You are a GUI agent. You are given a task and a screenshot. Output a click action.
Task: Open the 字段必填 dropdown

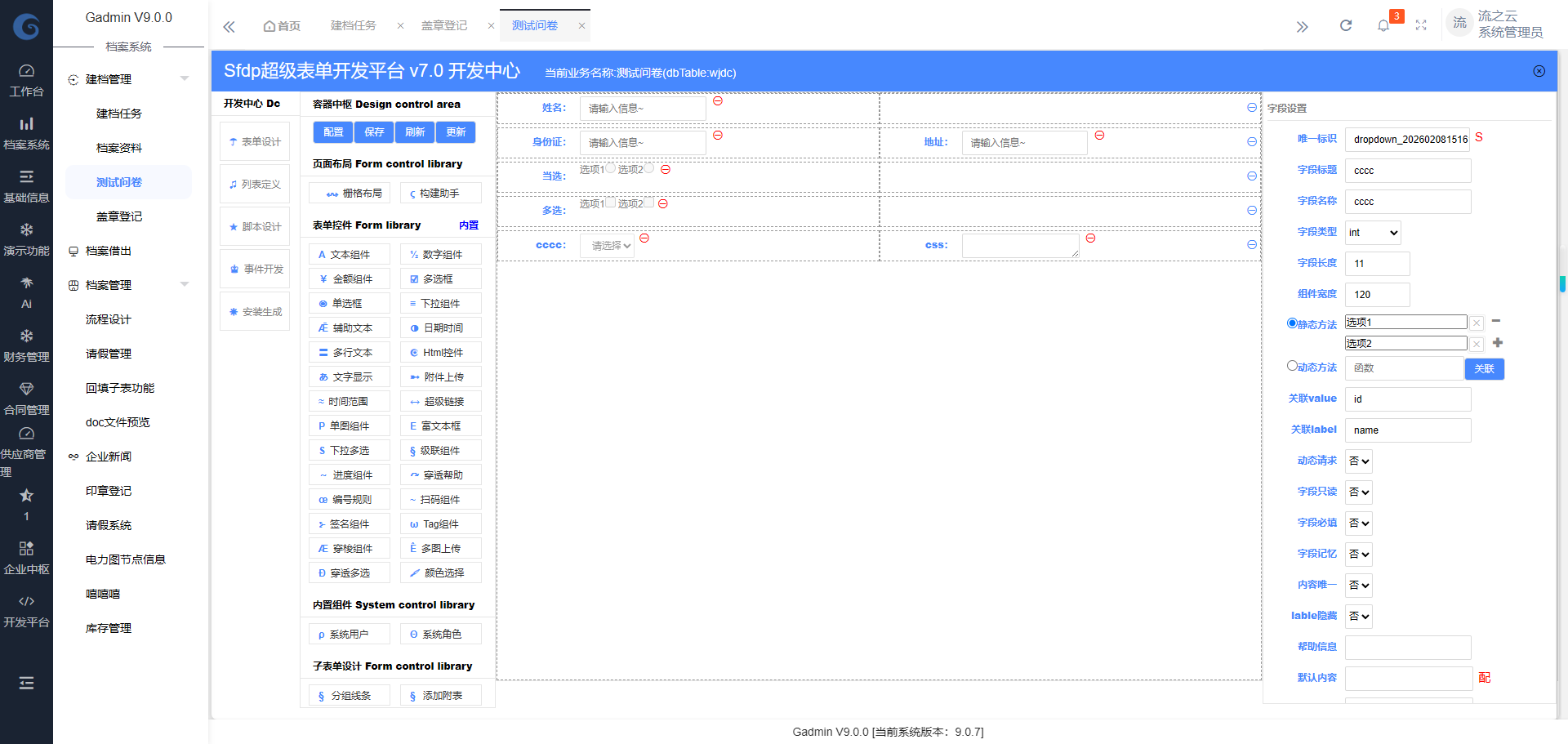[x=1359, y=523]
